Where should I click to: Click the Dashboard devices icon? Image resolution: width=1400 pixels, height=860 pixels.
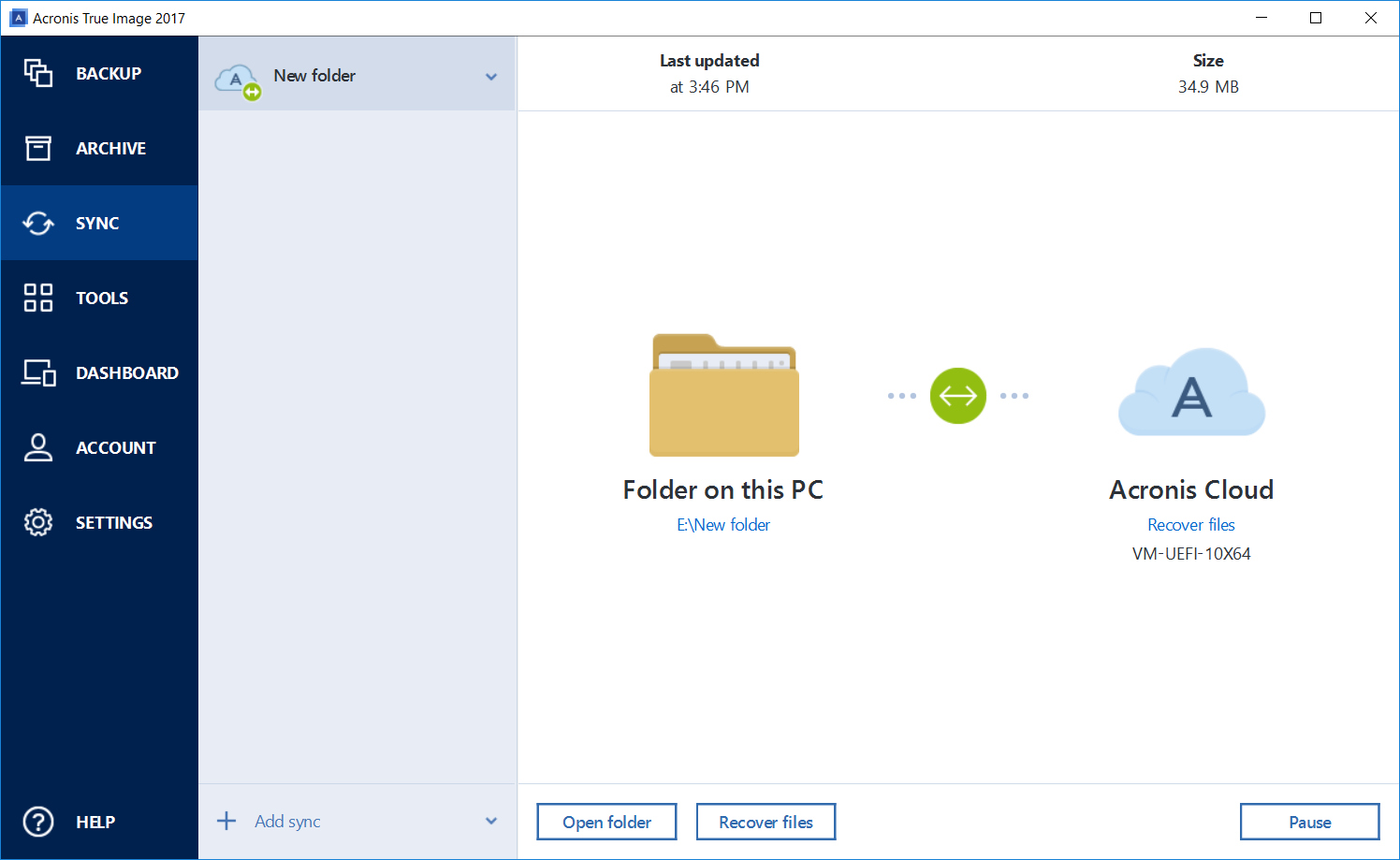click(39, 372)
